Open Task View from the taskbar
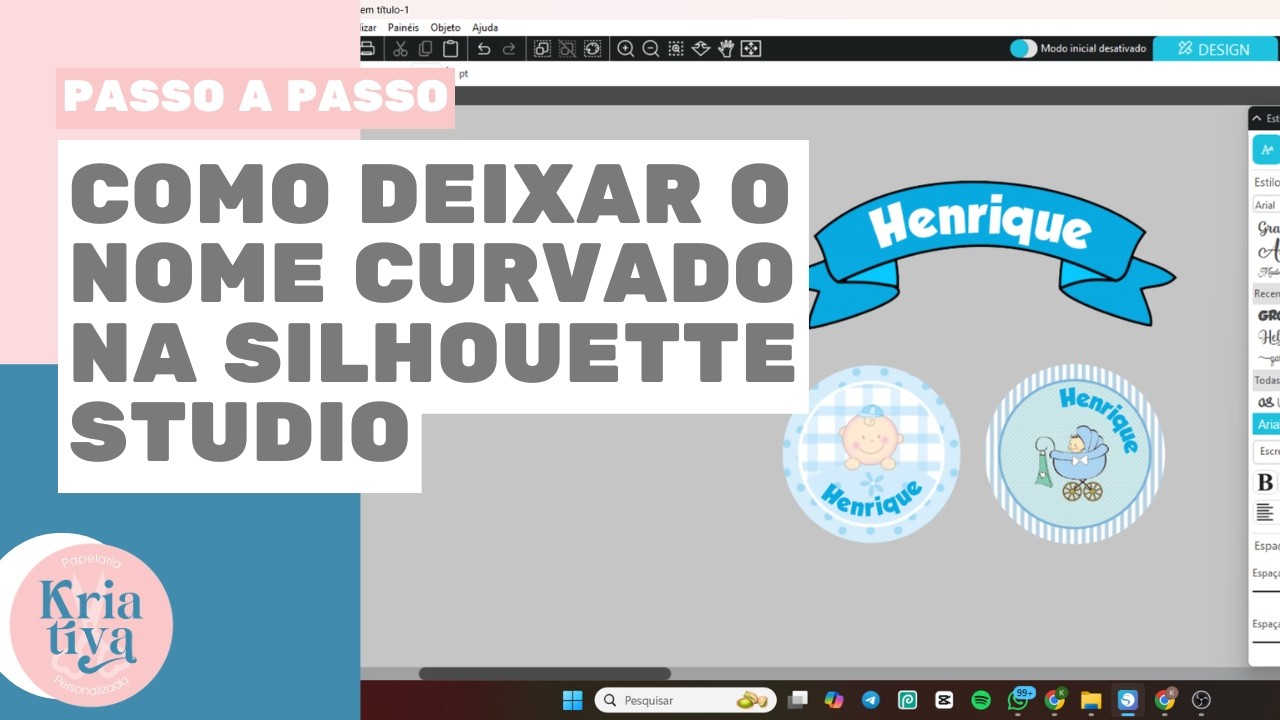Screen dimensions: 1280x720 (x=797, y=700)
